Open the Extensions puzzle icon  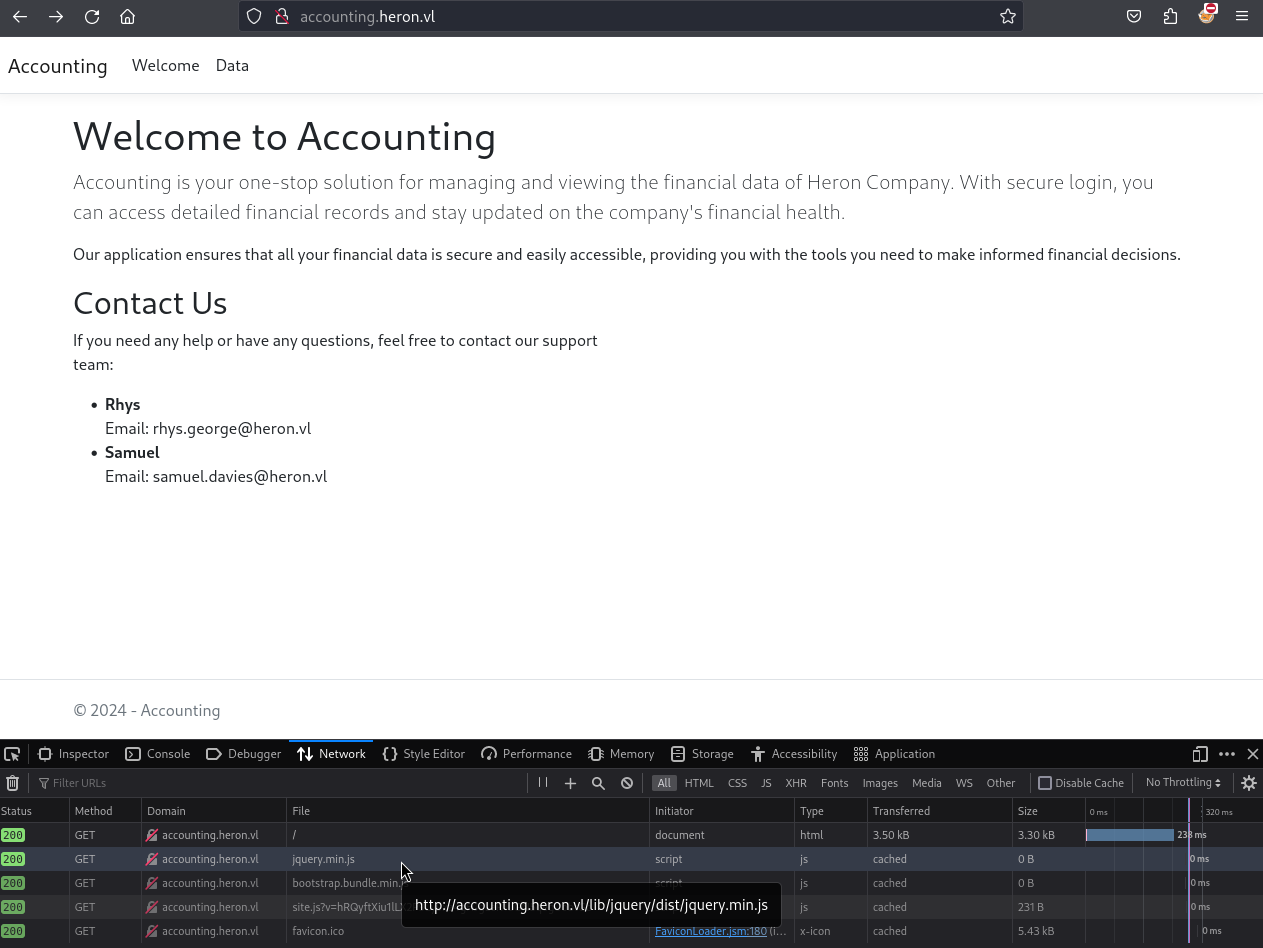[1170, 16]
